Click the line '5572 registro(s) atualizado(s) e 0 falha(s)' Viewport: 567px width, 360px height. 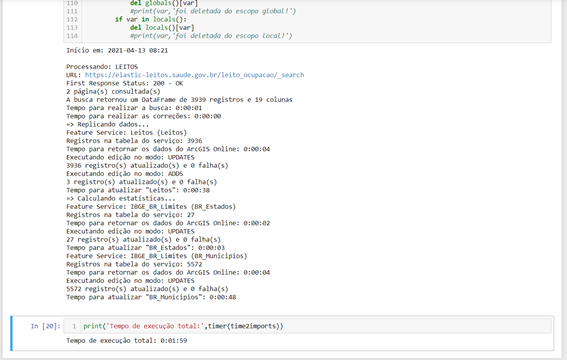[147, 289]
